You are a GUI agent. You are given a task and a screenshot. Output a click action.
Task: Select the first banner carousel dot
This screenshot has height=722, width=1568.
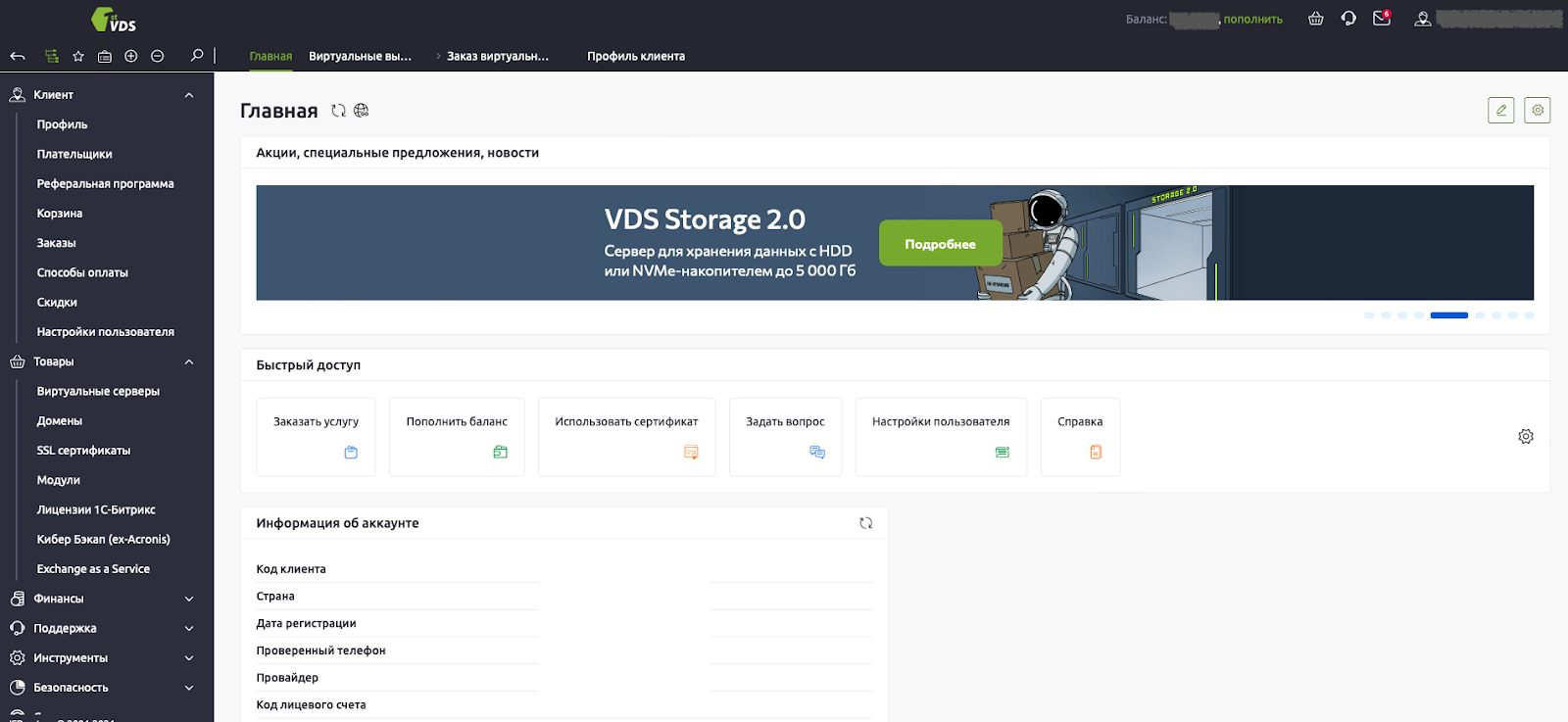[1369, 315]
